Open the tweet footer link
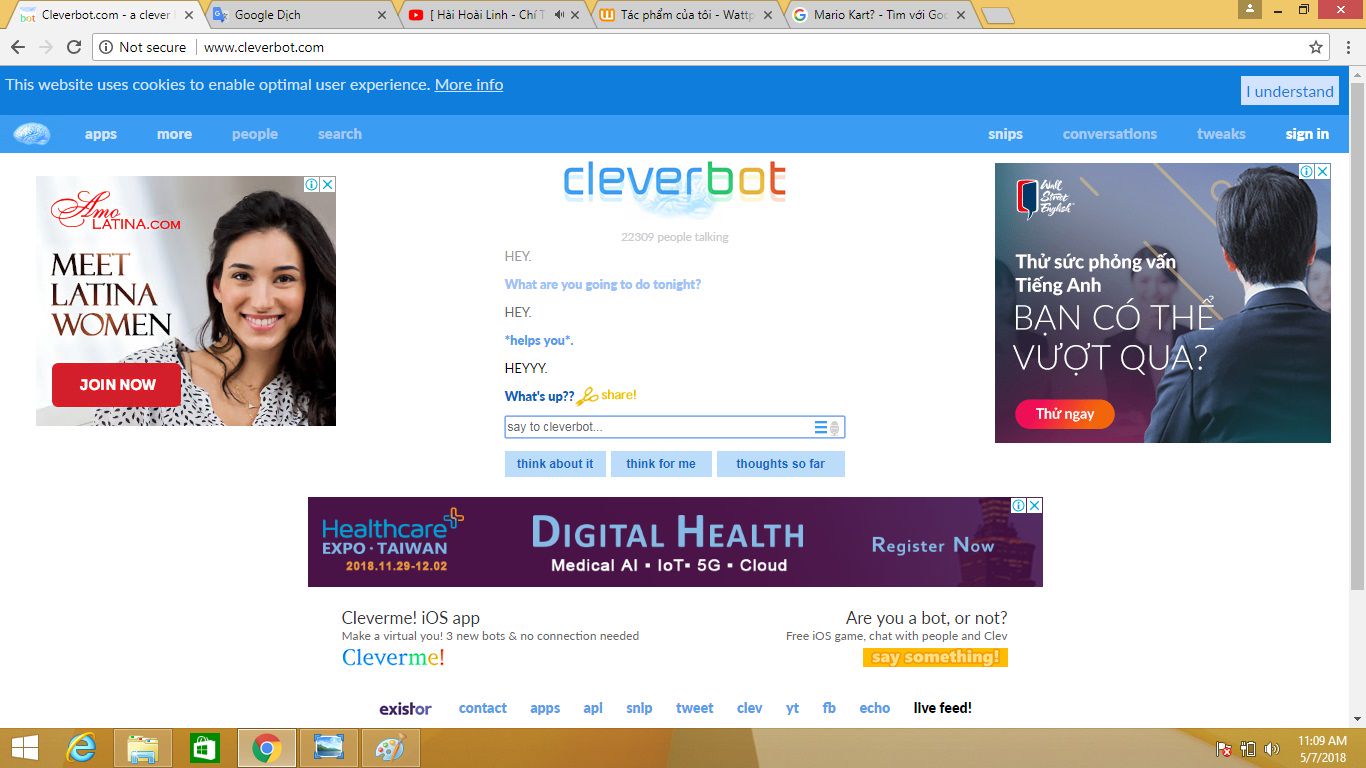The image size is (1366, 768). 695,708
